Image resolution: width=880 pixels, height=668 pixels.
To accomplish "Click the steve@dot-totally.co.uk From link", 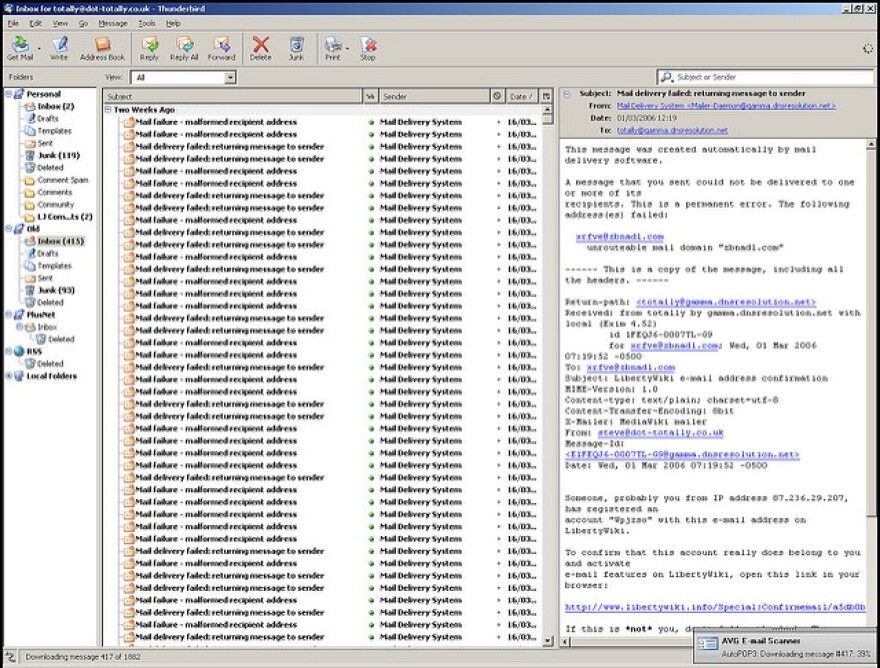I will tap(661, 433).
